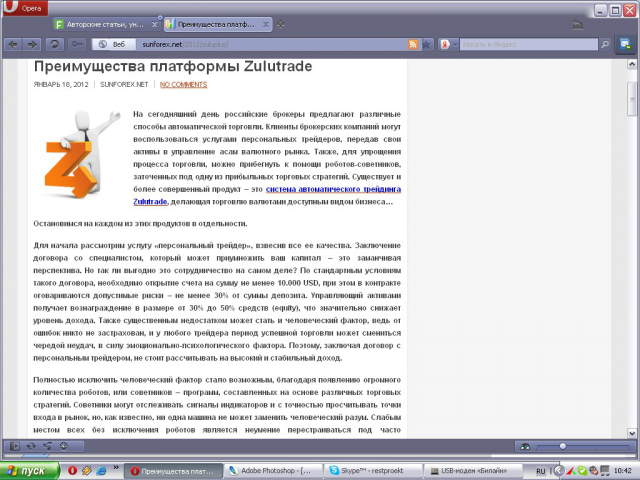640x480 pixels.
Task: Click the 'SUNFOREX.NET' author label
Action: pos(124,84)
